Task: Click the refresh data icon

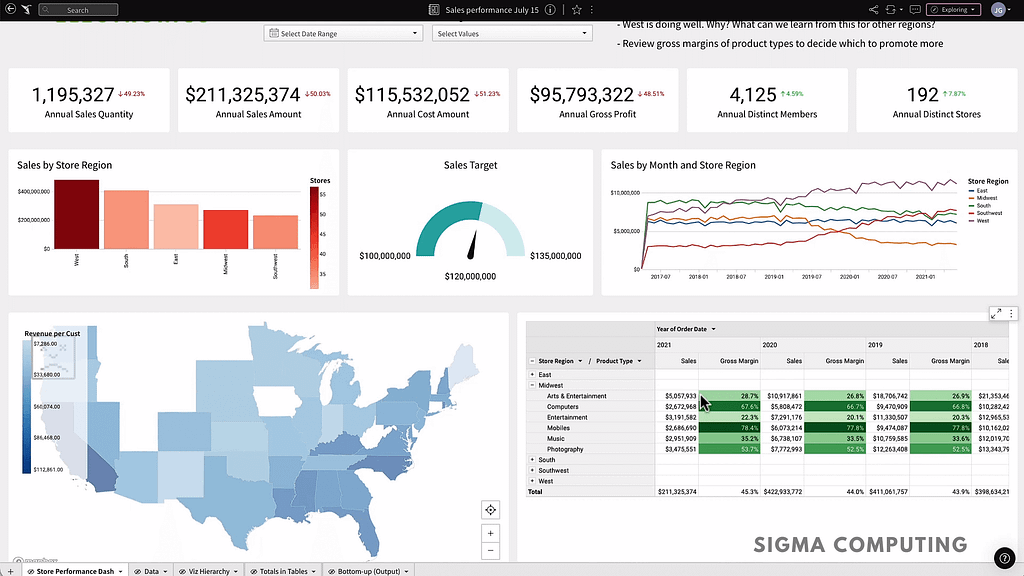Action: click(x=890, y=10)
